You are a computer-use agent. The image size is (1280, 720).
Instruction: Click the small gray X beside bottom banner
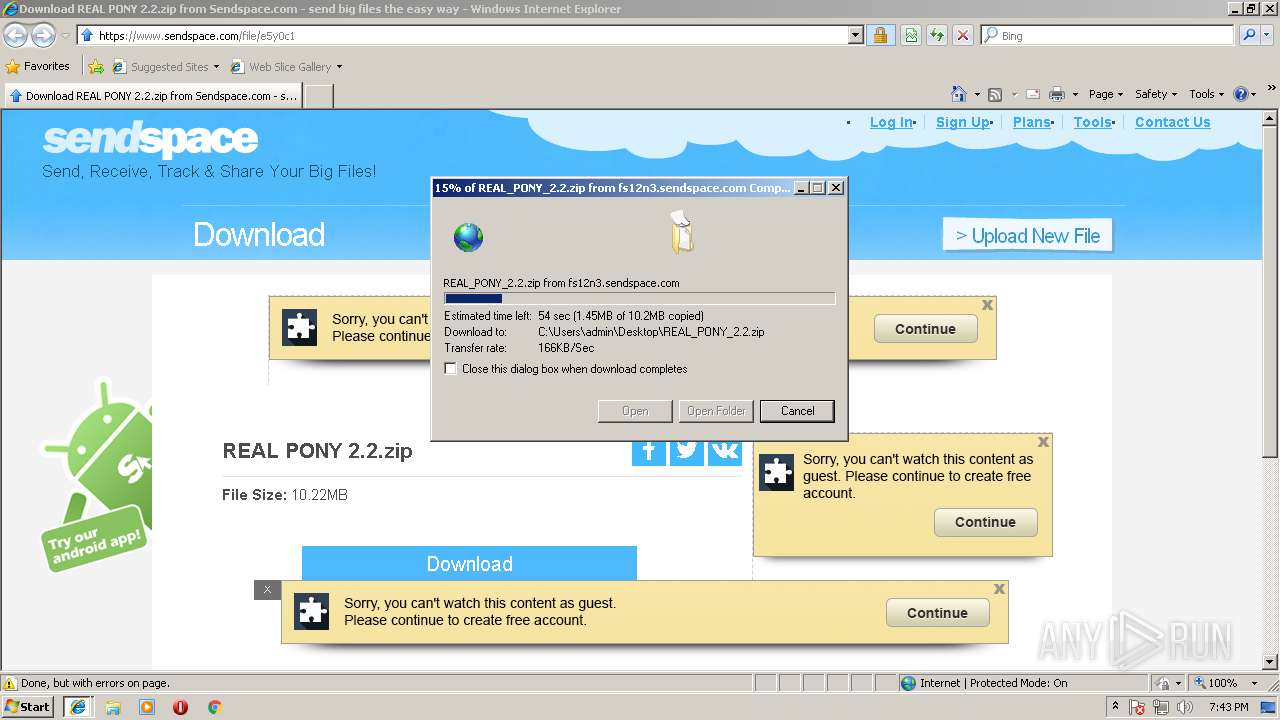267,590
